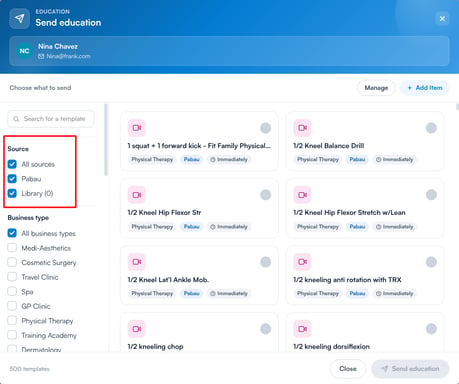Click the paper plane Send education icon
Image resolution: width=459 pixels, height=384 pixels.
(19, 18)
